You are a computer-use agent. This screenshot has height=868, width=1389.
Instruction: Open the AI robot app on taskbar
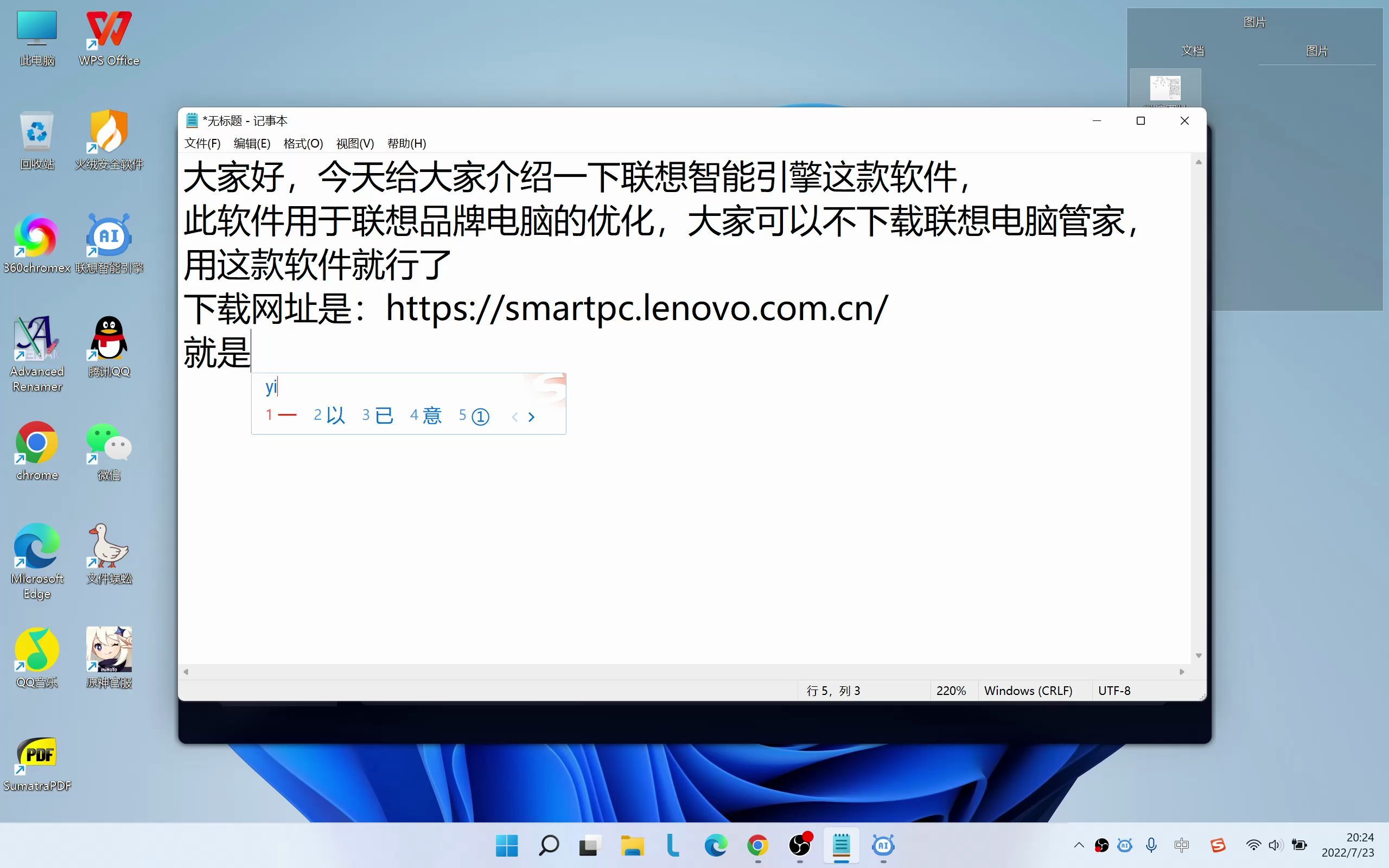click(x=883, y=845)
